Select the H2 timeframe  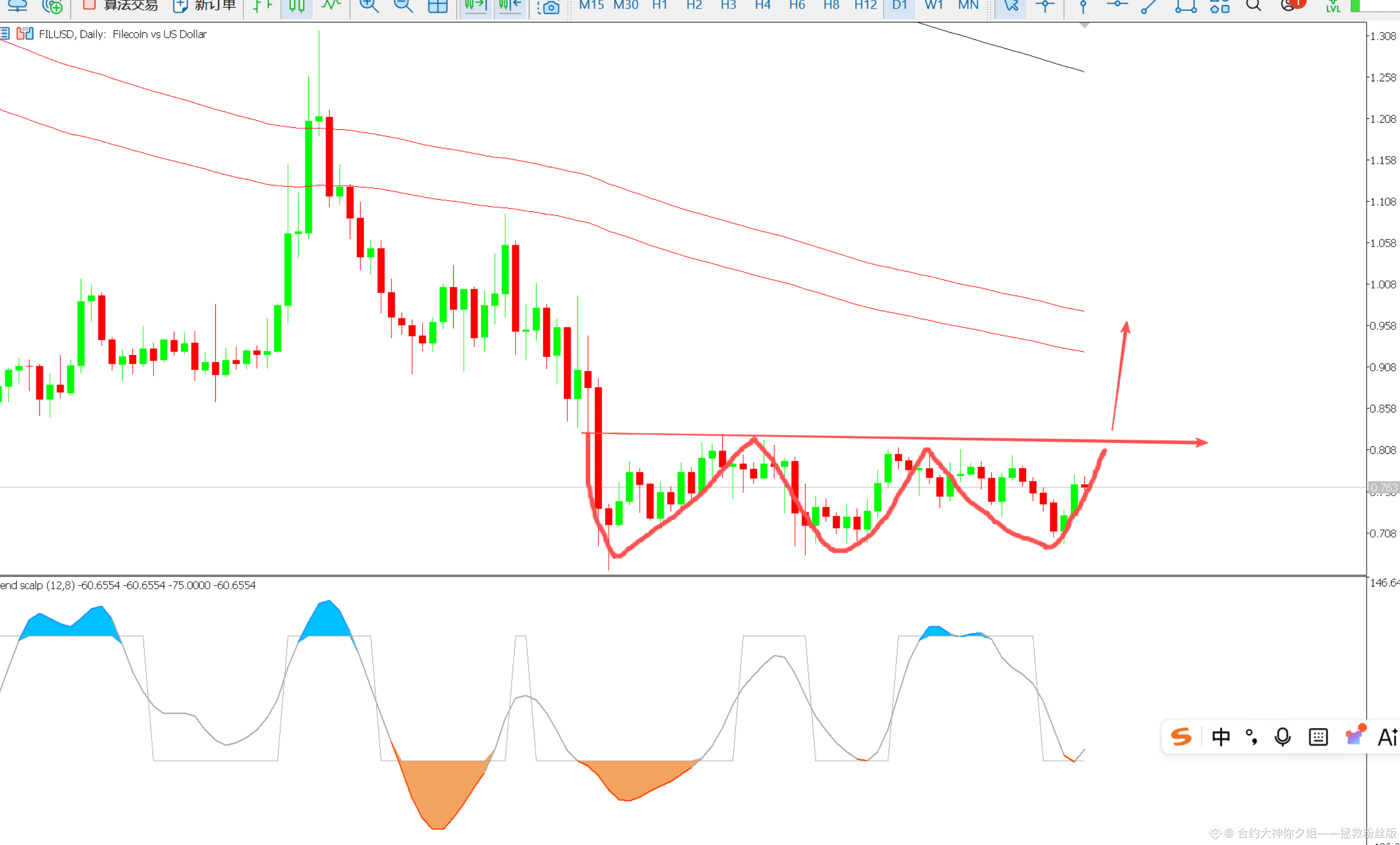[694, 5]
